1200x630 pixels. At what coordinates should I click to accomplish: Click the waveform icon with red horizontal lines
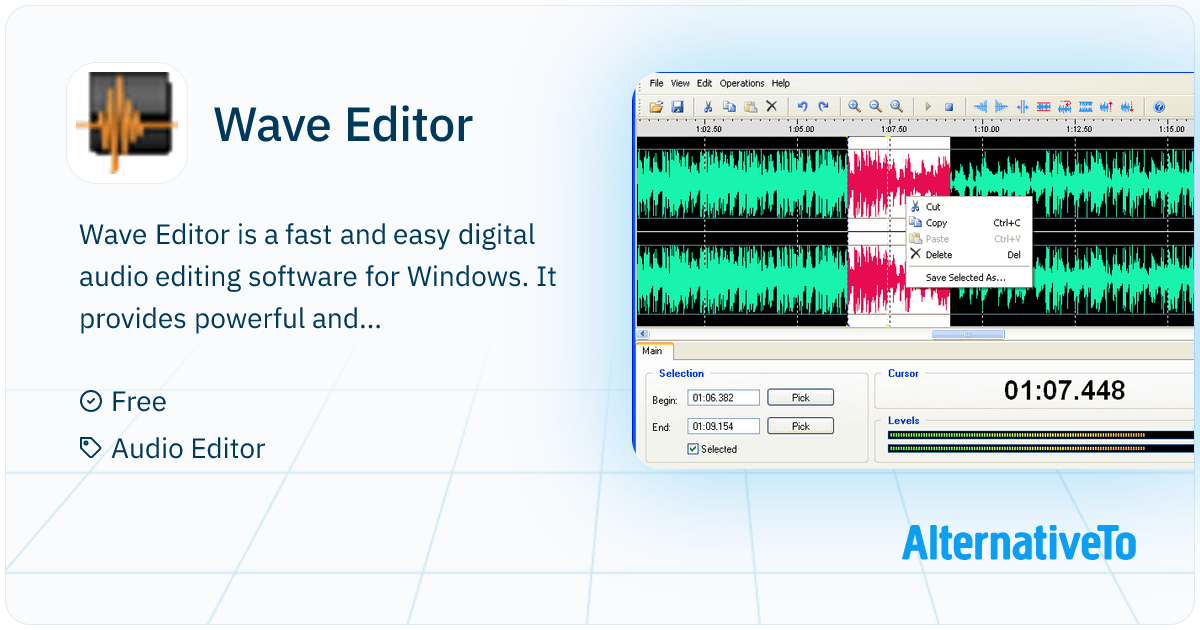(x=1043, y=107)
